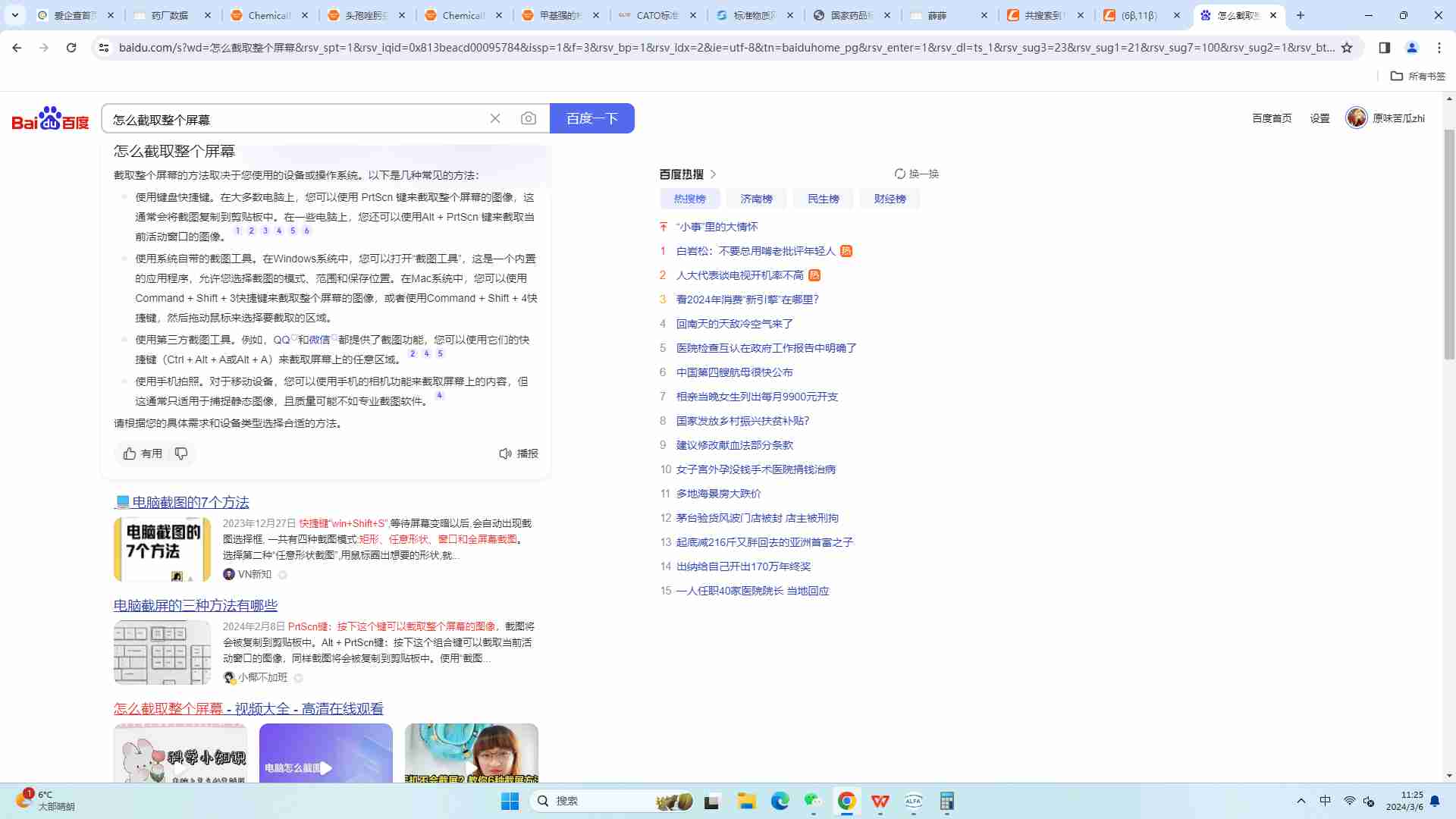Go back to previous page
Viewport: 1456px width, 819px height.
click(17, 48)
